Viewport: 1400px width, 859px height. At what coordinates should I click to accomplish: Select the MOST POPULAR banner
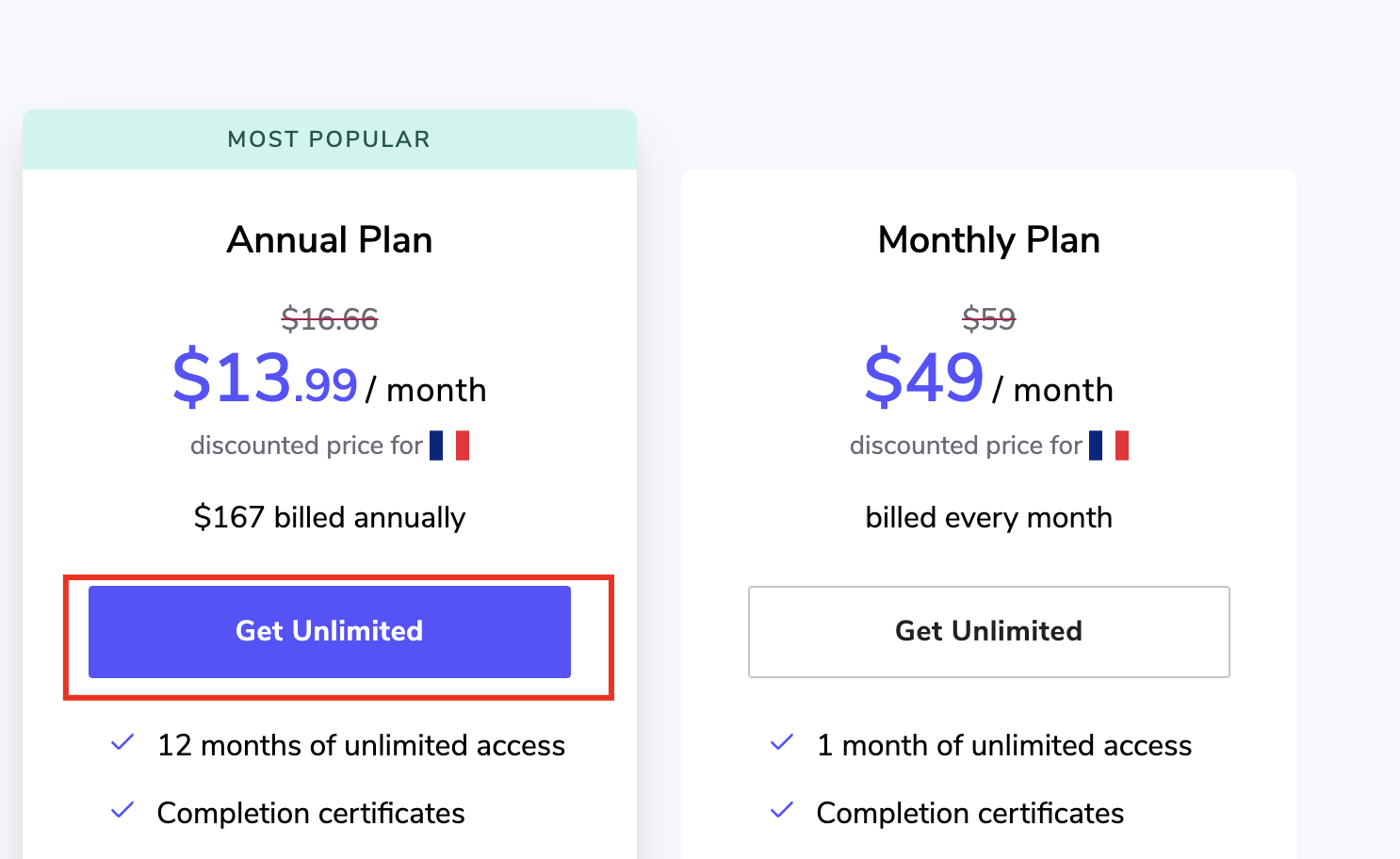(330, 139)
